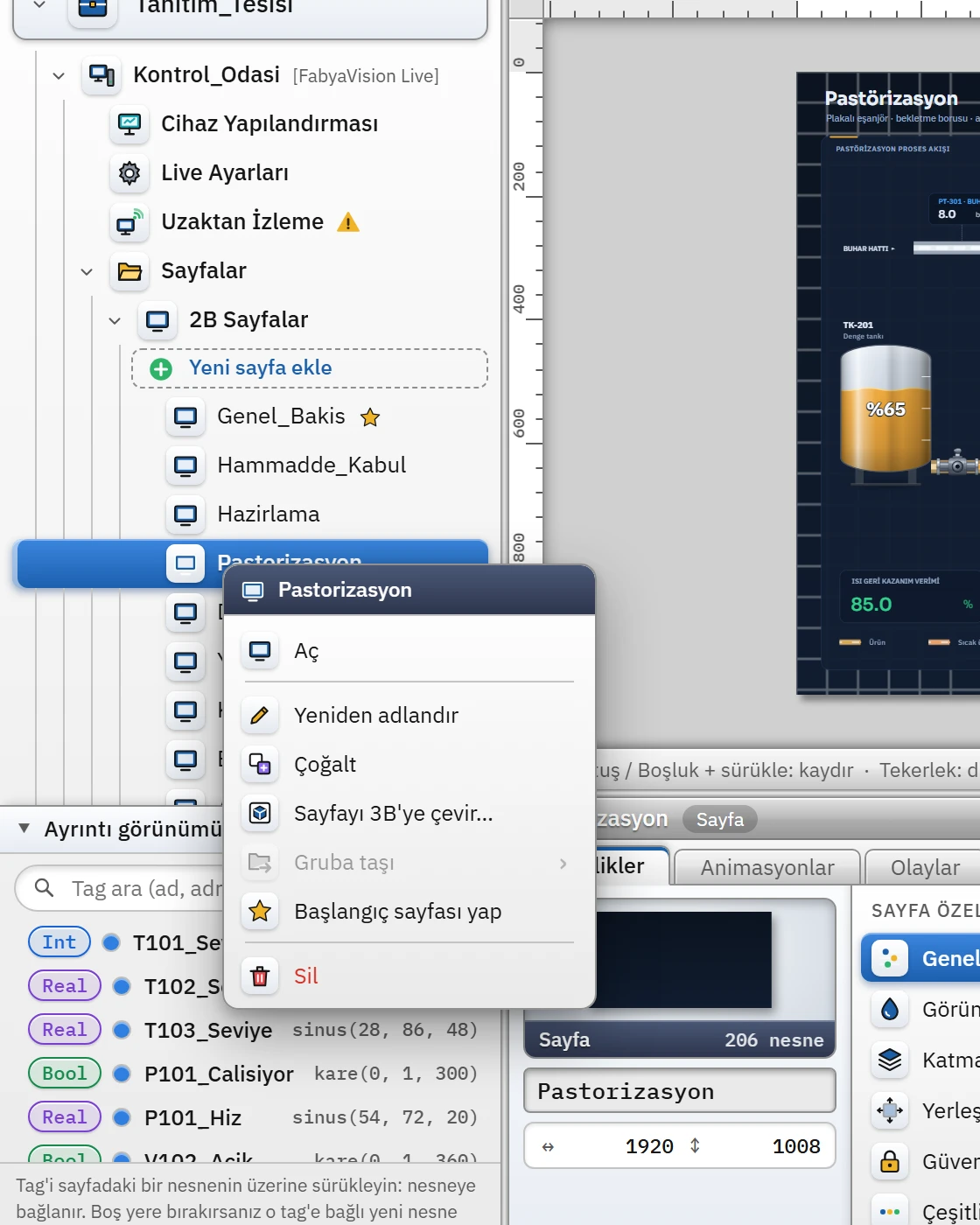Click the Live Ayarları gear icon
980x1225 pixels.
click(x=129, y=172)
